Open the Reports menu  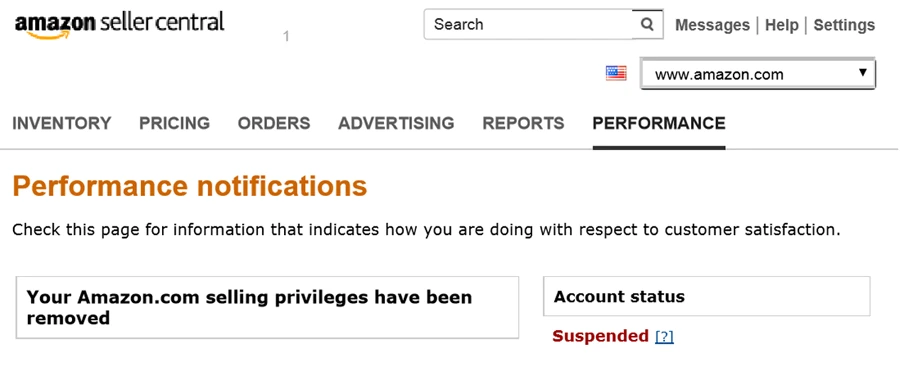click(523, 123)
